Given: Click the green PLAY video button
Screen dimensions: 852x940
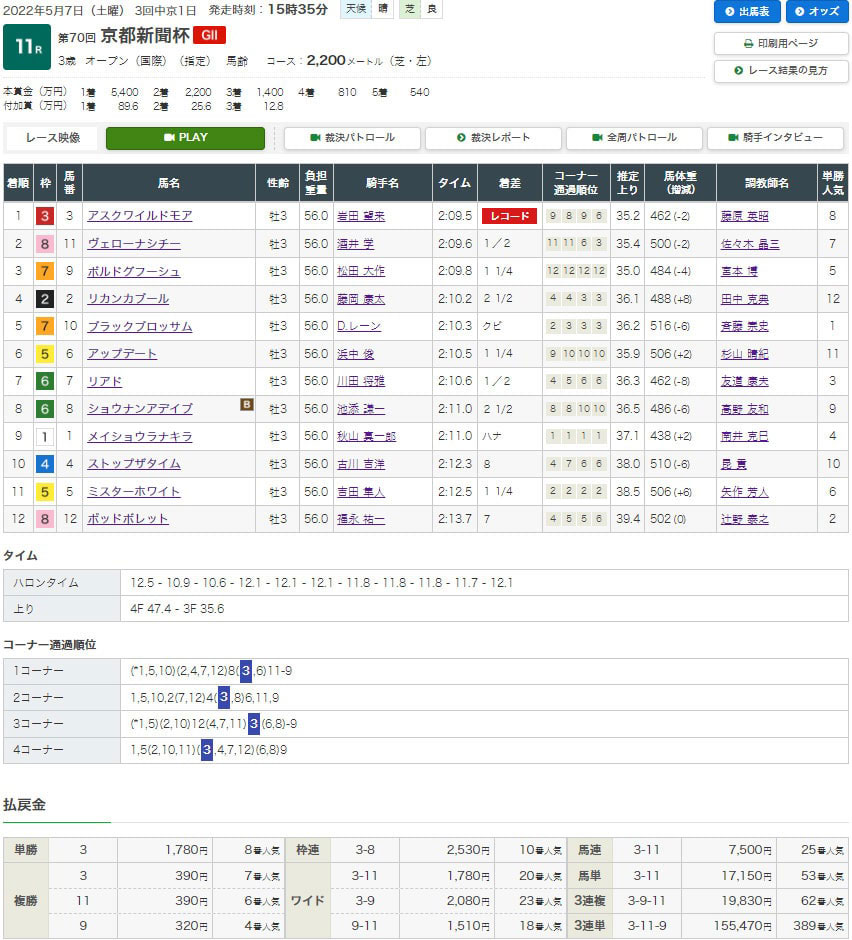Looking at the screenshot, I should click(x=185, y=138).
